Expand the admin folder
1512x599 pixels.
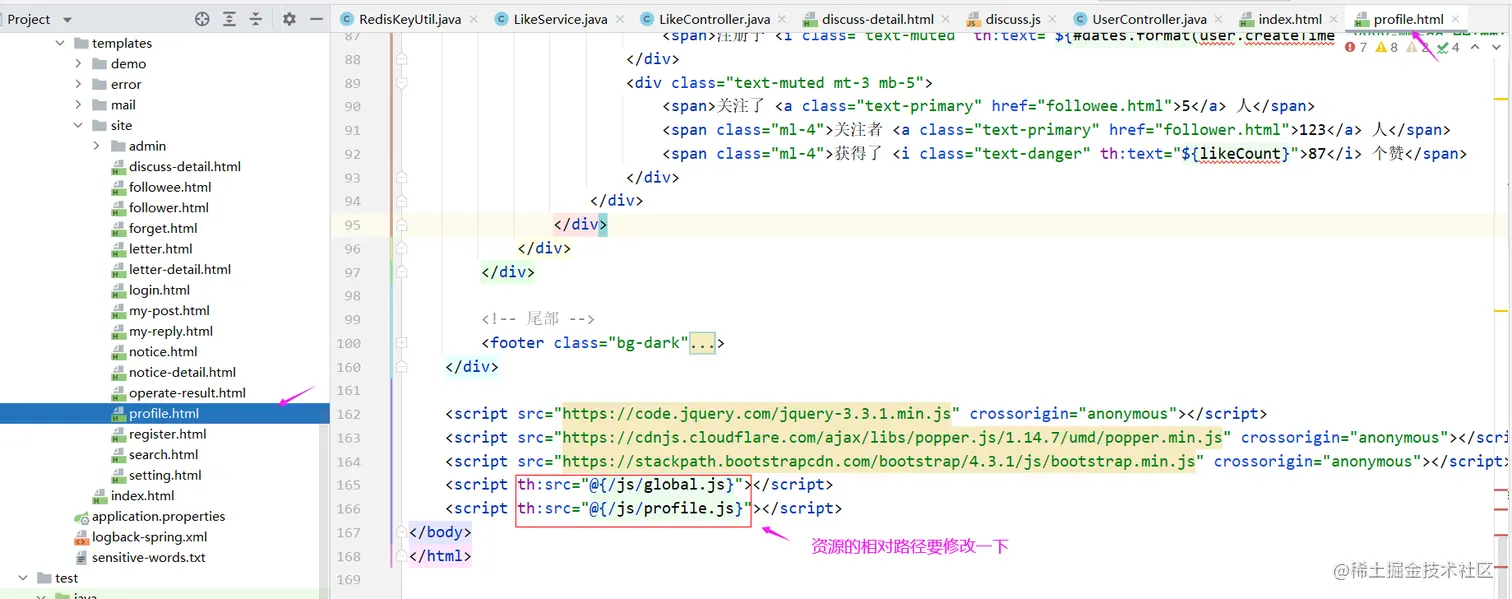[97, 146]
